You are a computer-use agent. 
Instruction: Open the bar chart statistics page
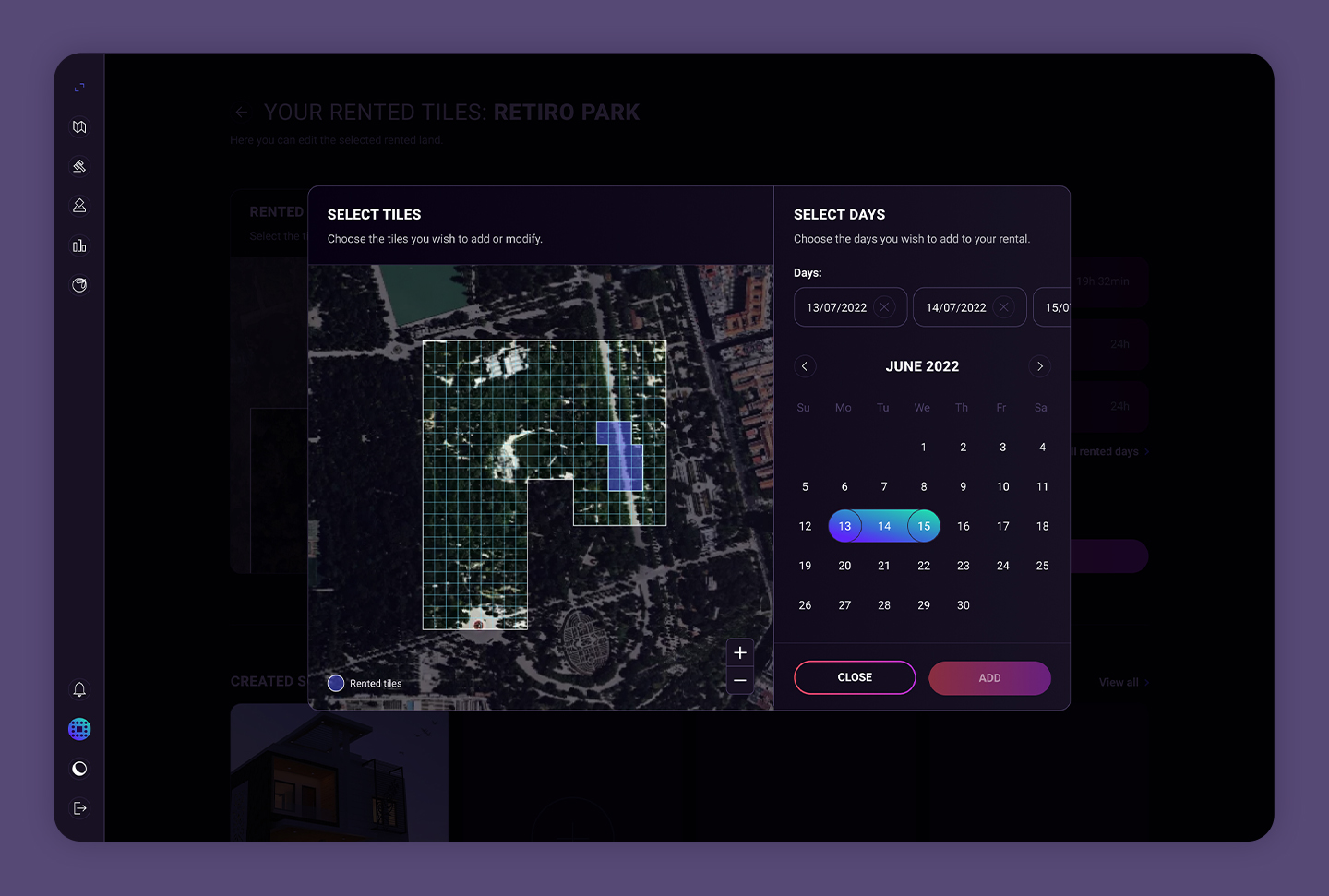[79, 245]
